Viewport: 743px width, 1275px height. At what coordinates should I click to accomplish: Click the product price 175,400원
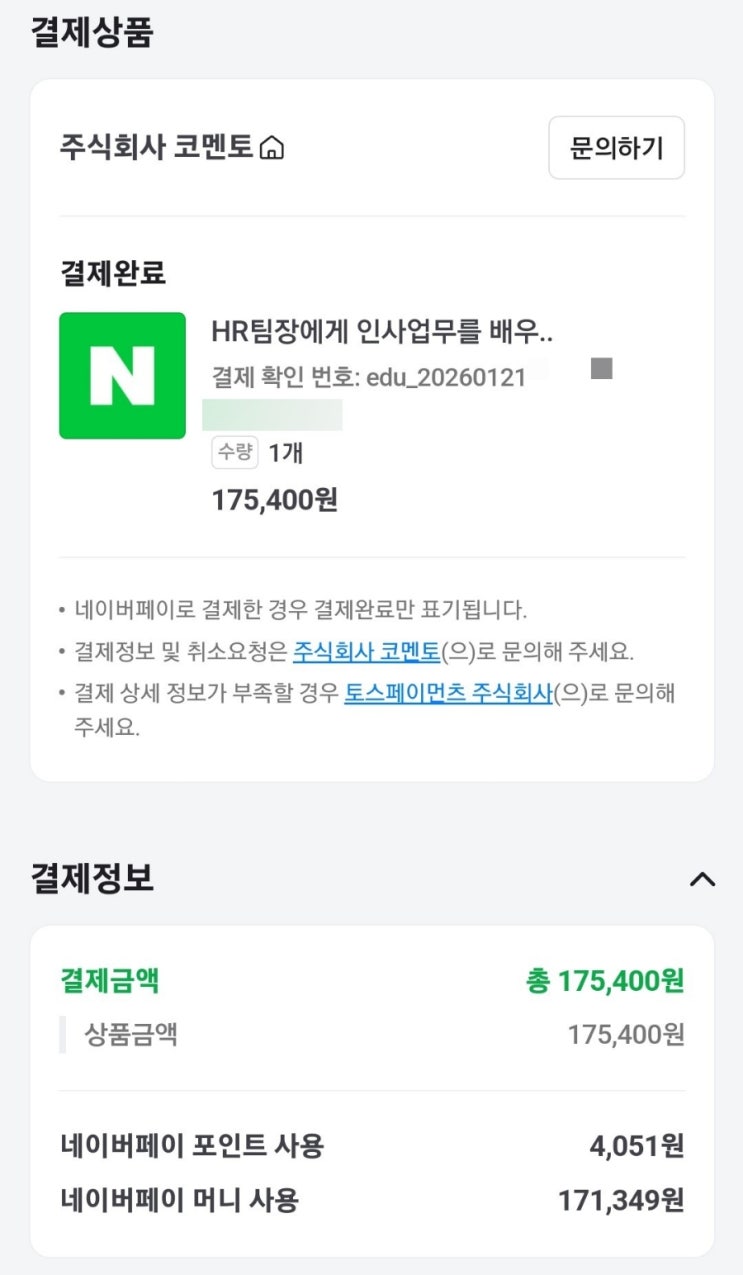[274, 500]
